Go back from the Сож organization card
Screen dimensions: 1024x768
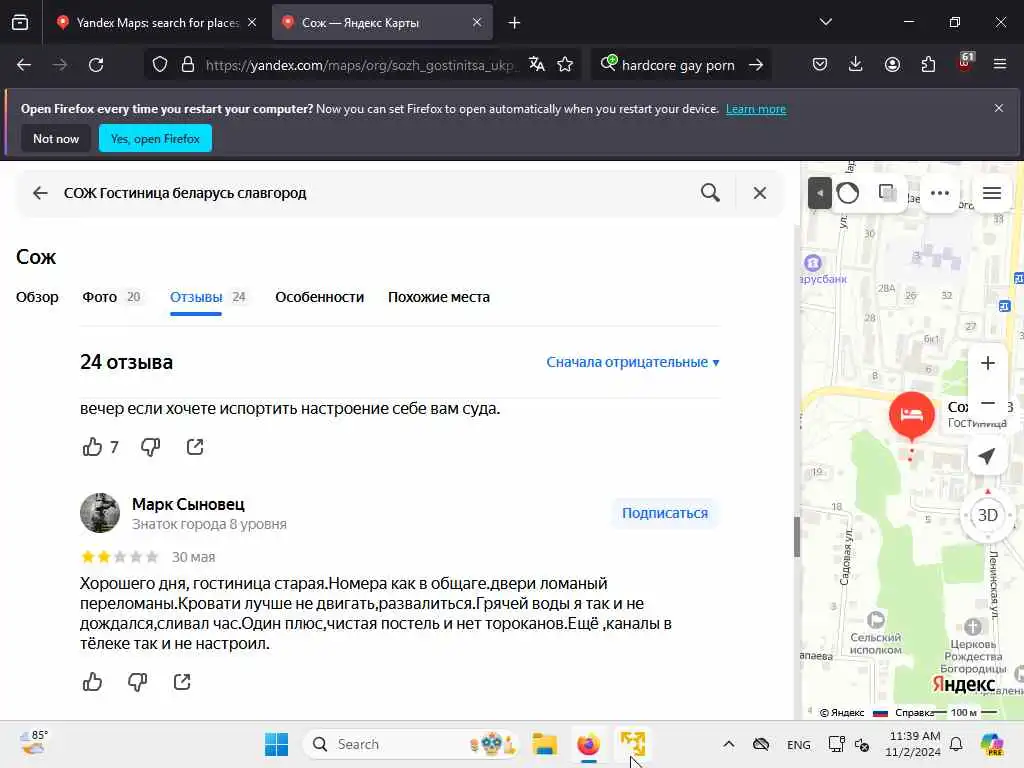(x=40, y=193)
